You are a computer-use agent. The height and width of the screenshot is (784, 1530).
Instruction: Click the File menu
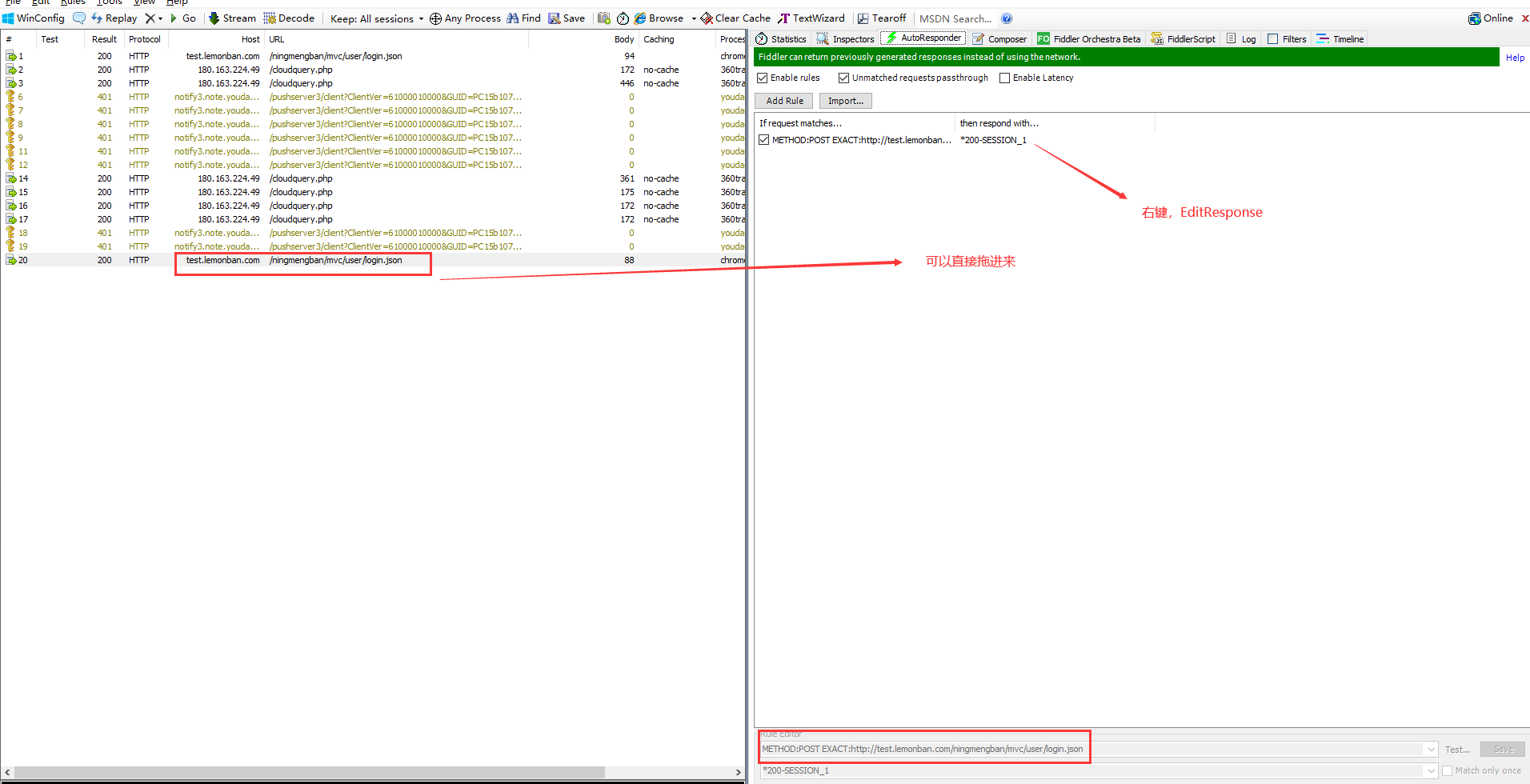[13, 2]
